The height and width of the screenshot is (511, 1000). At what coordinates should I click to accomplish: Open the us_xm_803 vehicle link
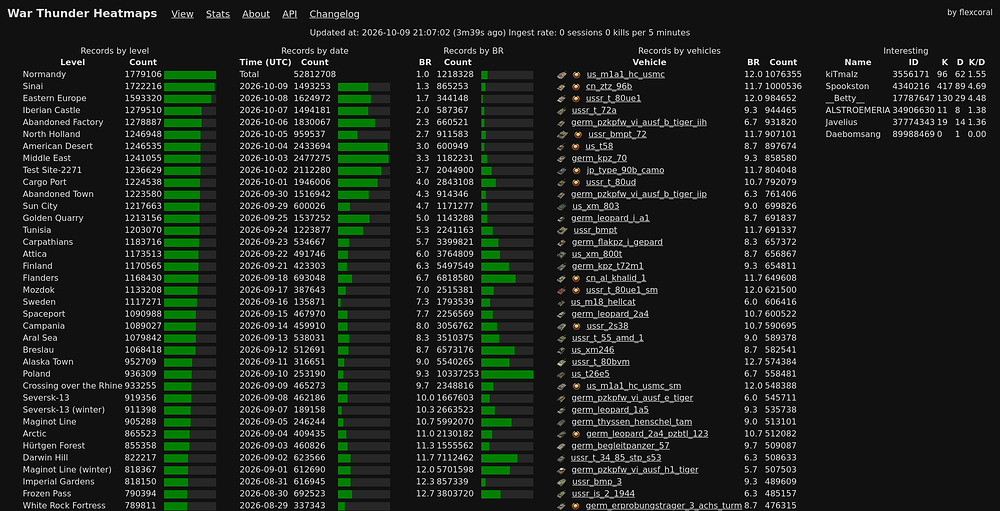click(596, 206)
